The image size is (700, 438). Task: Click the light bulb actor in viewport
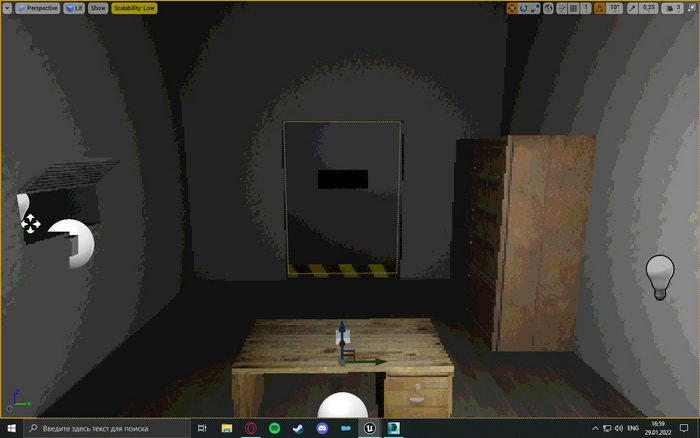[659, 276]
